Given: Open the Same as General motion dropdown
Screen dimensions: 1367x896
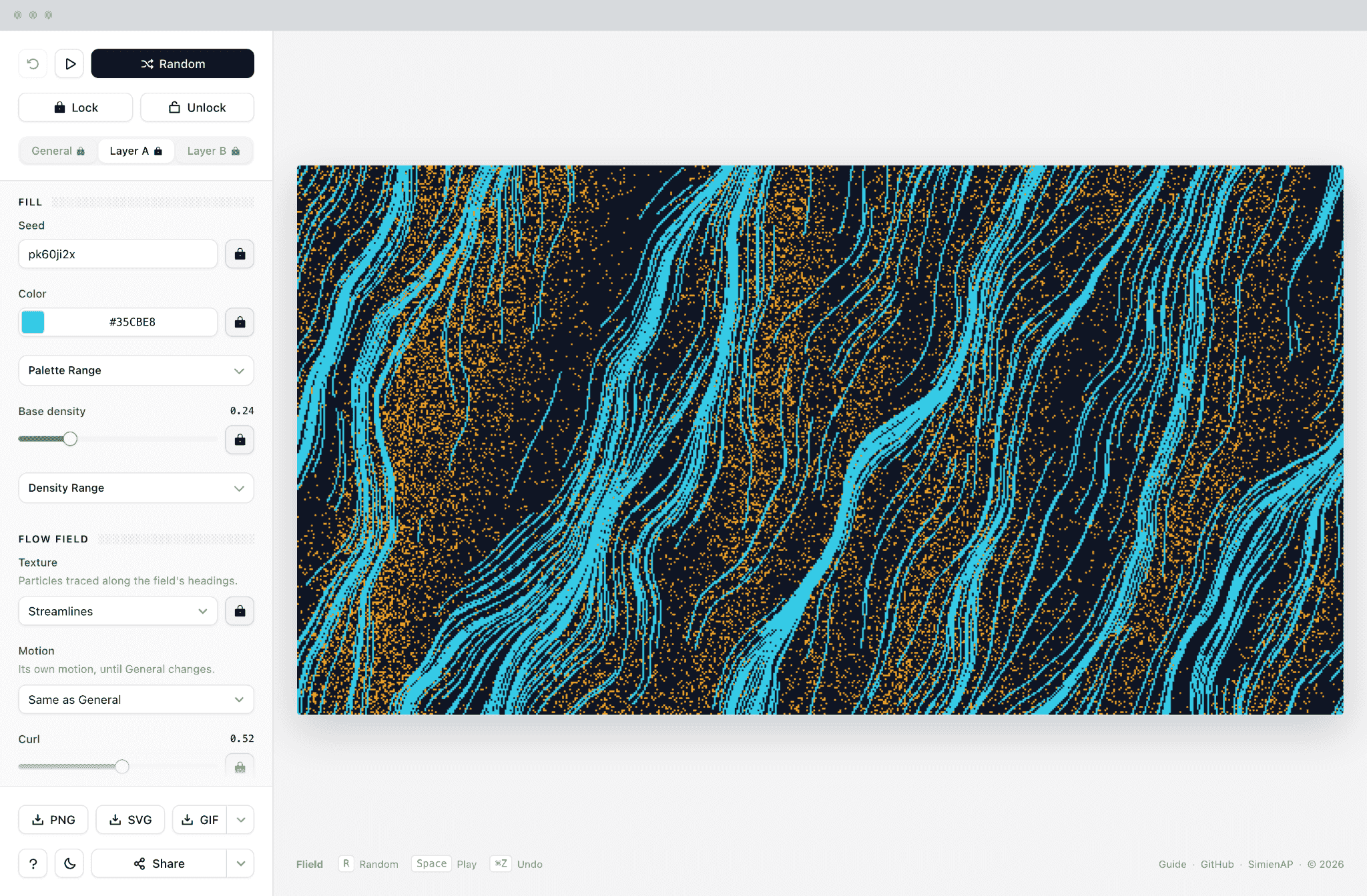Looking at the screenshot, I should [x=136, y=699].
